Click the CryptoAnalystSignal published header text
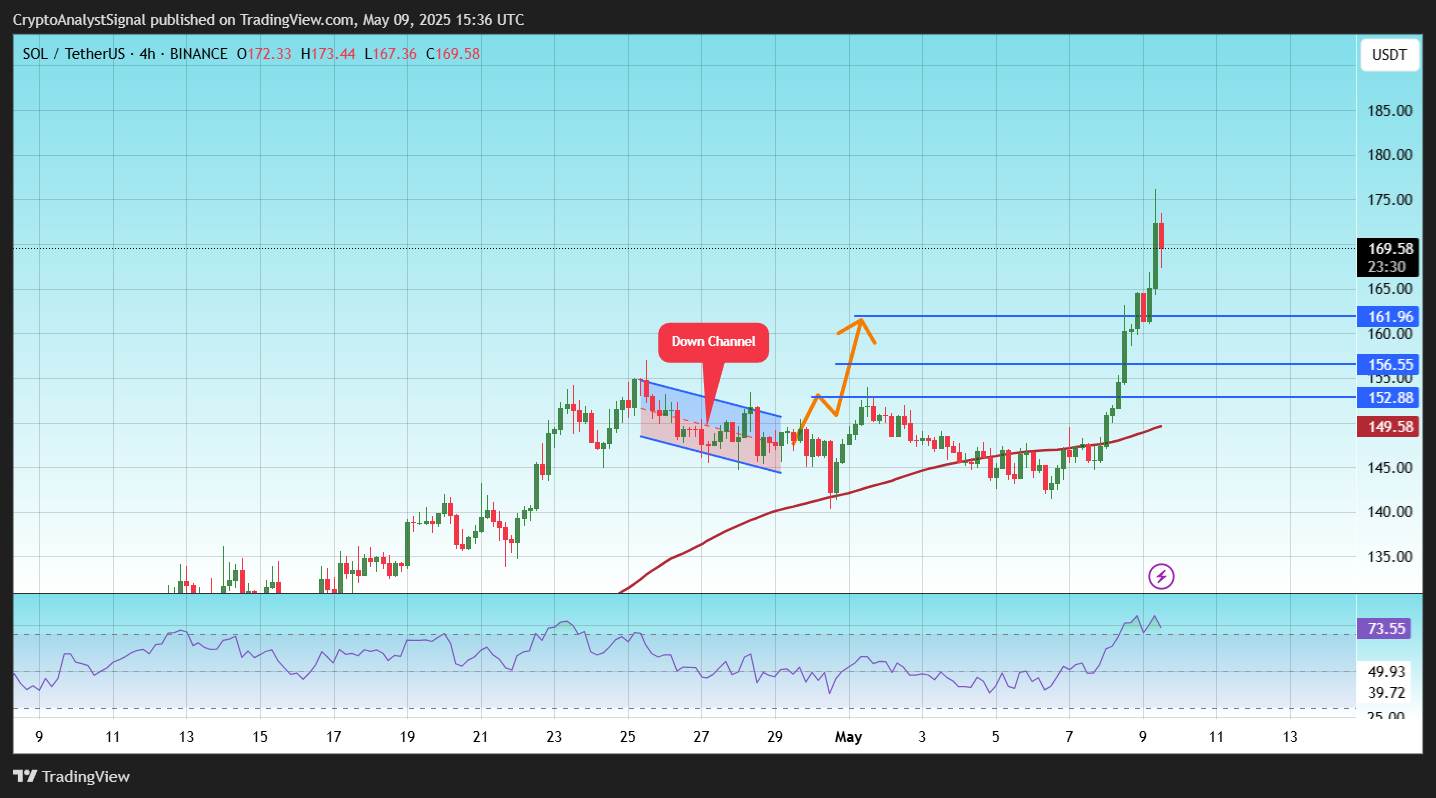 (x=268, y=20)
